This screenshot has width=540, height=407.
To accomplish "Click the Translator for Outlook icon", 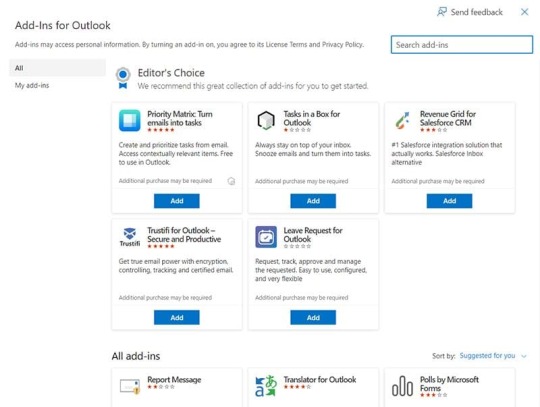I will point(266,386).
